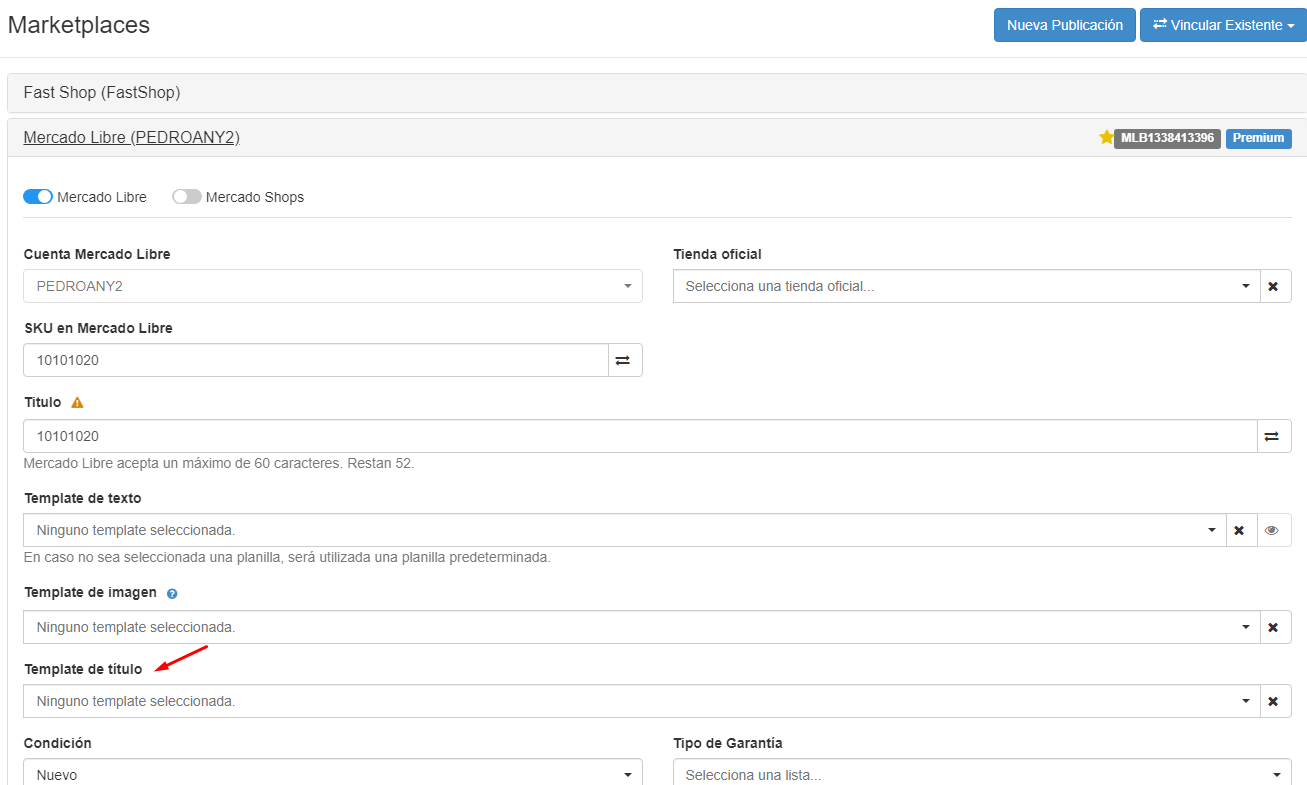Click the Nueva Publicación button

point(1065,25)
